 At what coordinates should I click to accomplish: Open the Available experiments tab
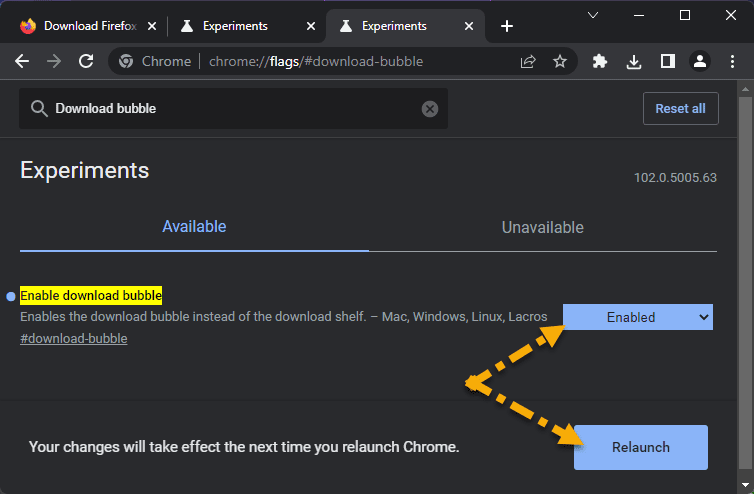click(x=194, y=227)
